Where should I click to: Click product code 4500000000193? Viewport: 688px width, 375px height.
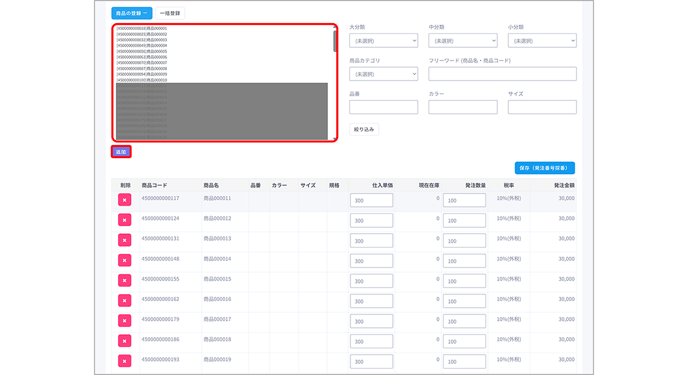[160, 360]
